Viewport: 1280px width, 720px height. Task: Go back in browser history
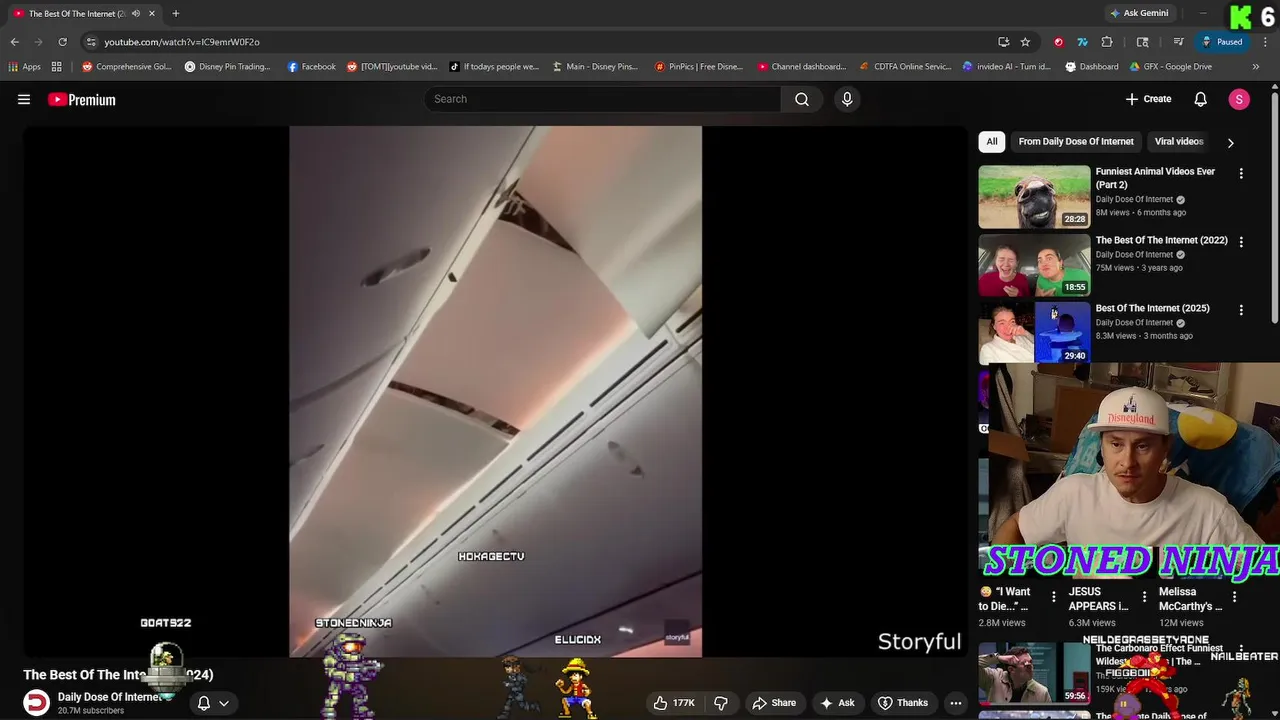14,42
